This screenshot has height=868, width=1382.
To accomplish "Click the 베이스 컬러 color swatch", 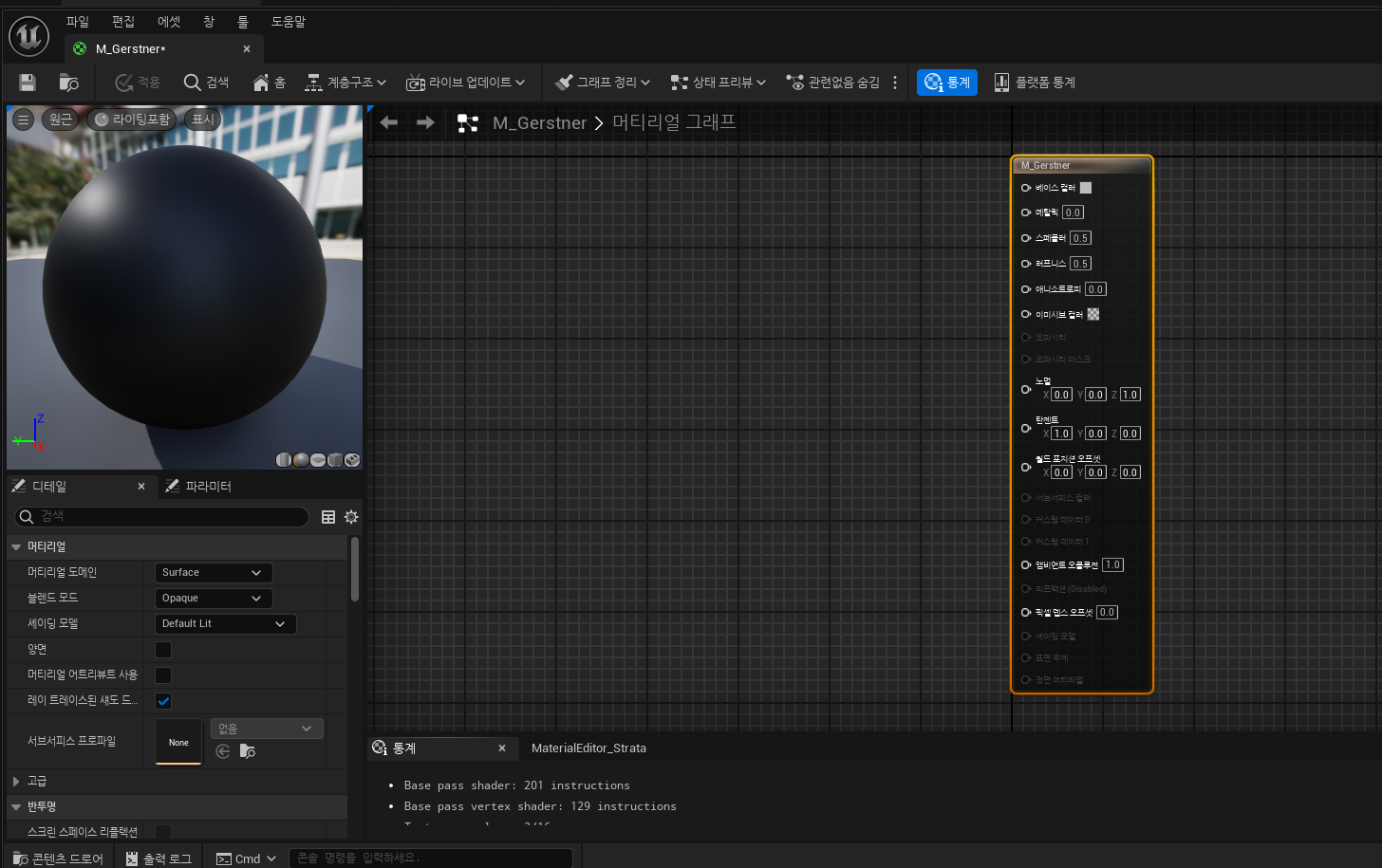I will (1086, 188).
